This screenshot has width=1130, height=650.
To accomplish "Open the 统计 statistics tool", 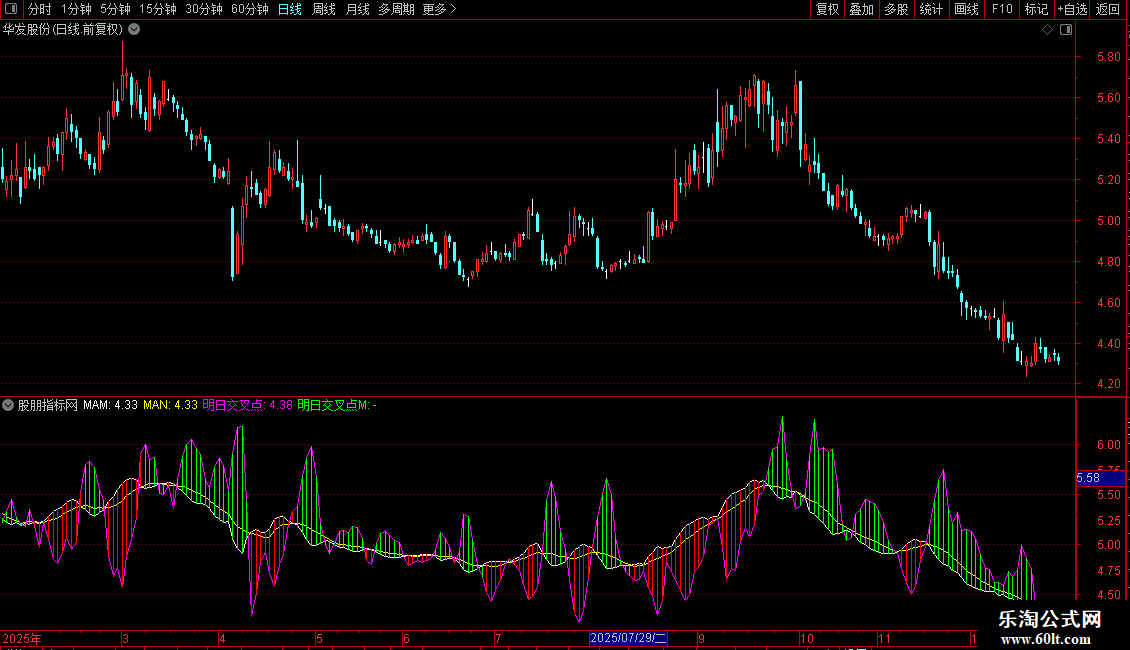I will 930,9.
